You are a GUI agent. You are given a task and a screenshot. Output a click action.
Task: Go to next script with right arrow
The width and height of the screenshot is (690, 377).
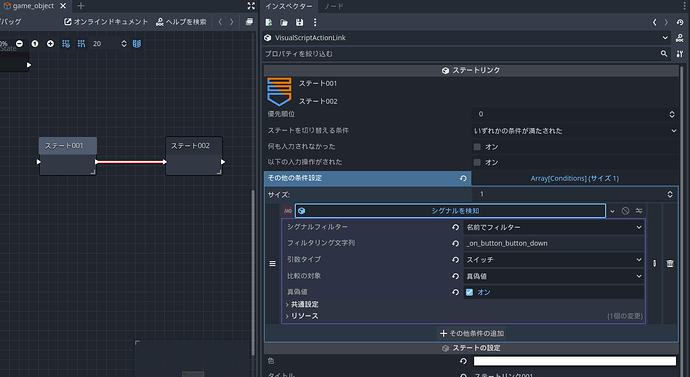click(x=231, y=22)
